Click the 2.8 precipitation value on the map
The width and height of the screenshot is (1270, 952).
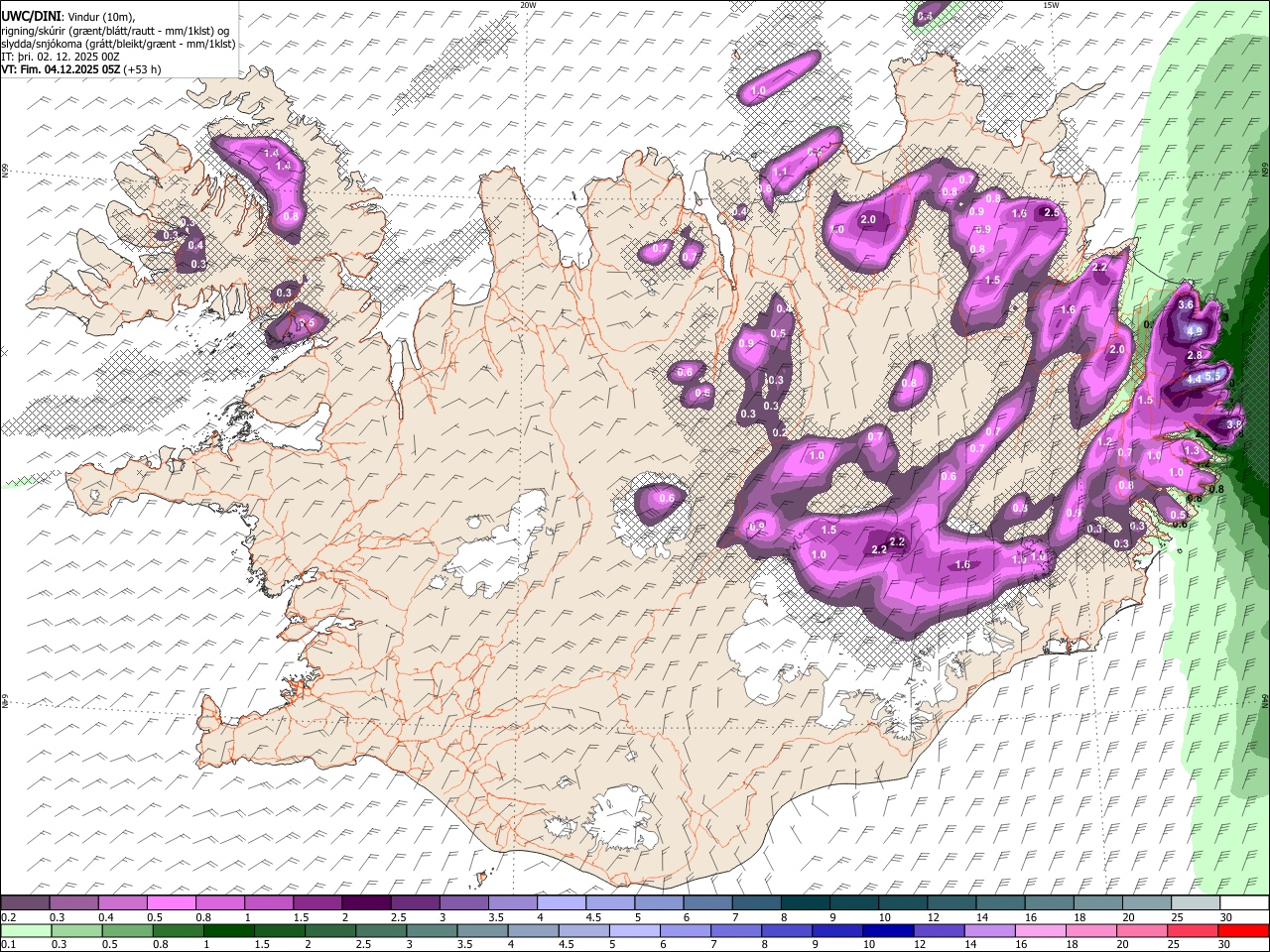click(x=1195, y=356)
